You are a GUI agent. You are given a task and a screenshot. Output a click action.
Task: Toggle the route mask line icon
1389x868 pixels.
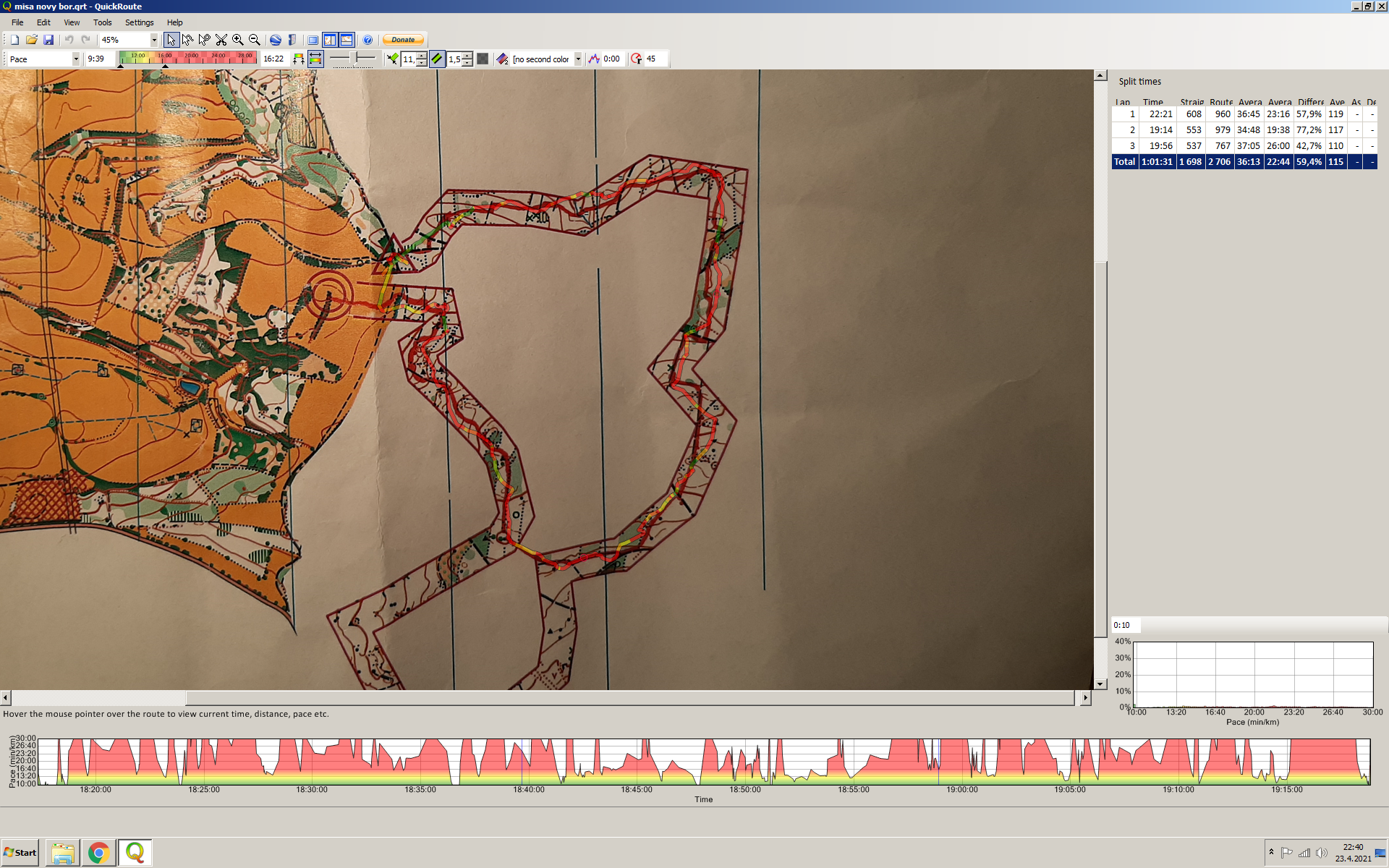click(x=437, y=59)
